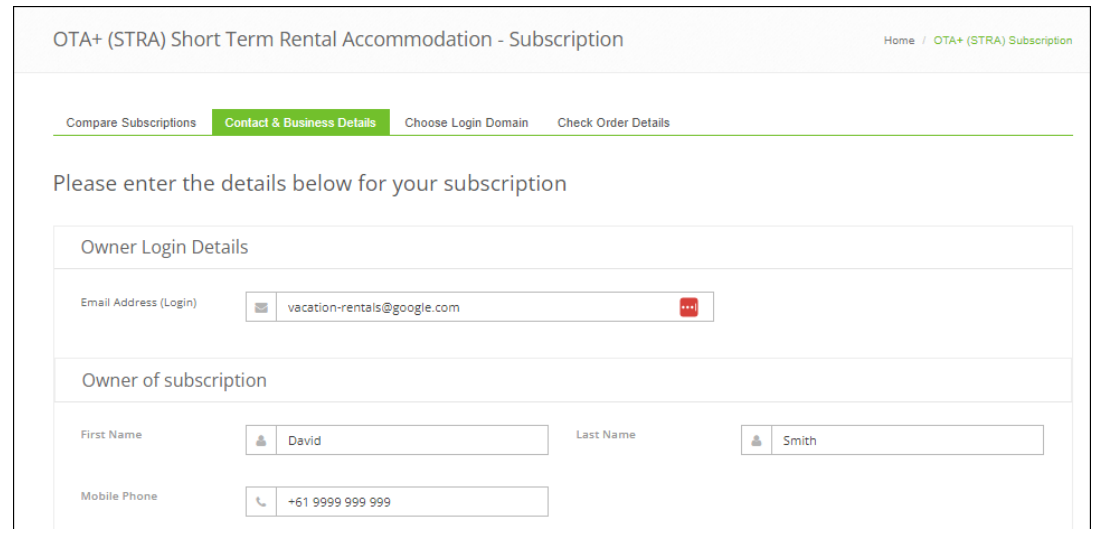Click into the Last Name field containing Smith
The height and width of the screenshot is (536, 1107).
pyautogui.click(x=905, y=441)
